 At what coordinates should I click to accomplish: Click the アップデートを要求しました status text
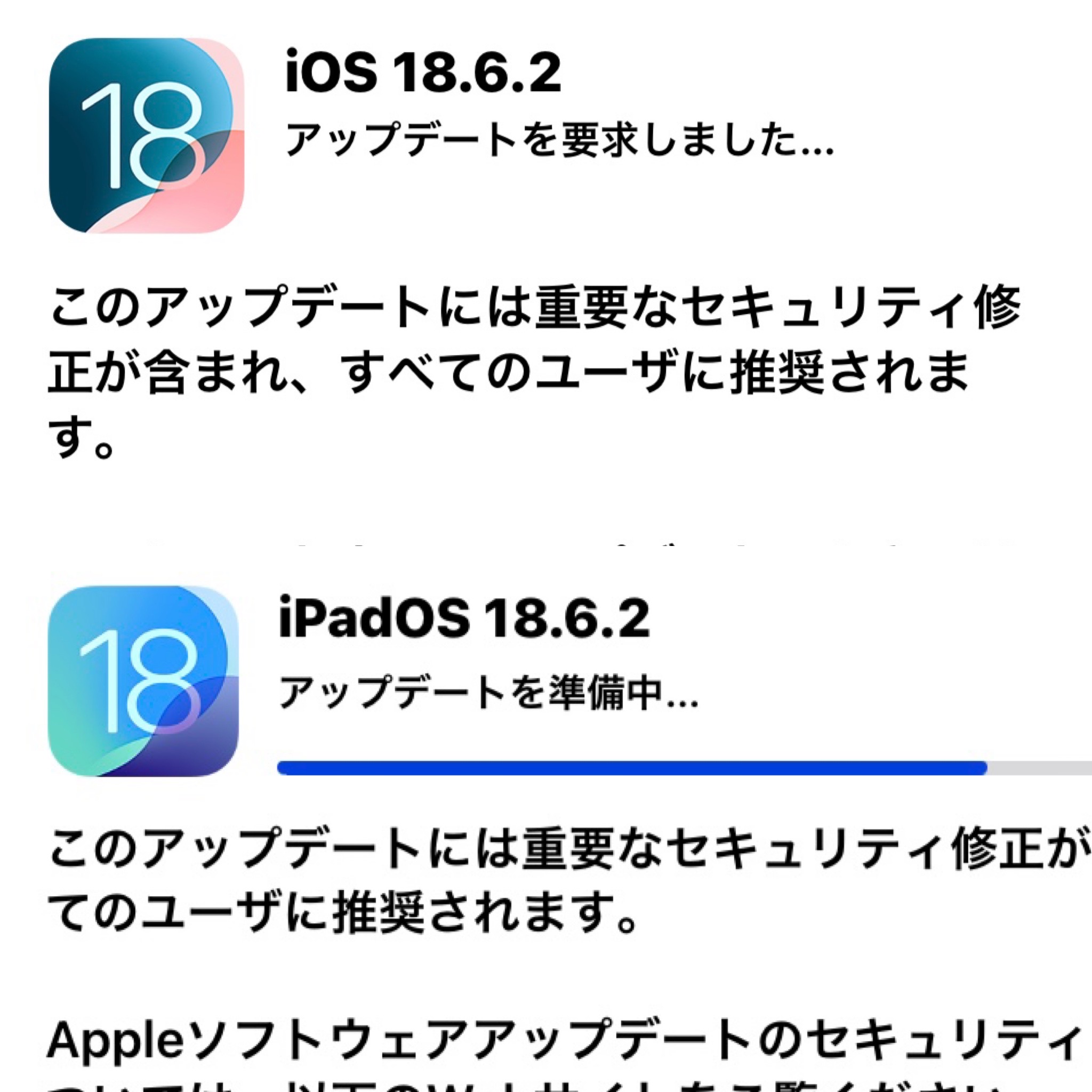[559, 139]
